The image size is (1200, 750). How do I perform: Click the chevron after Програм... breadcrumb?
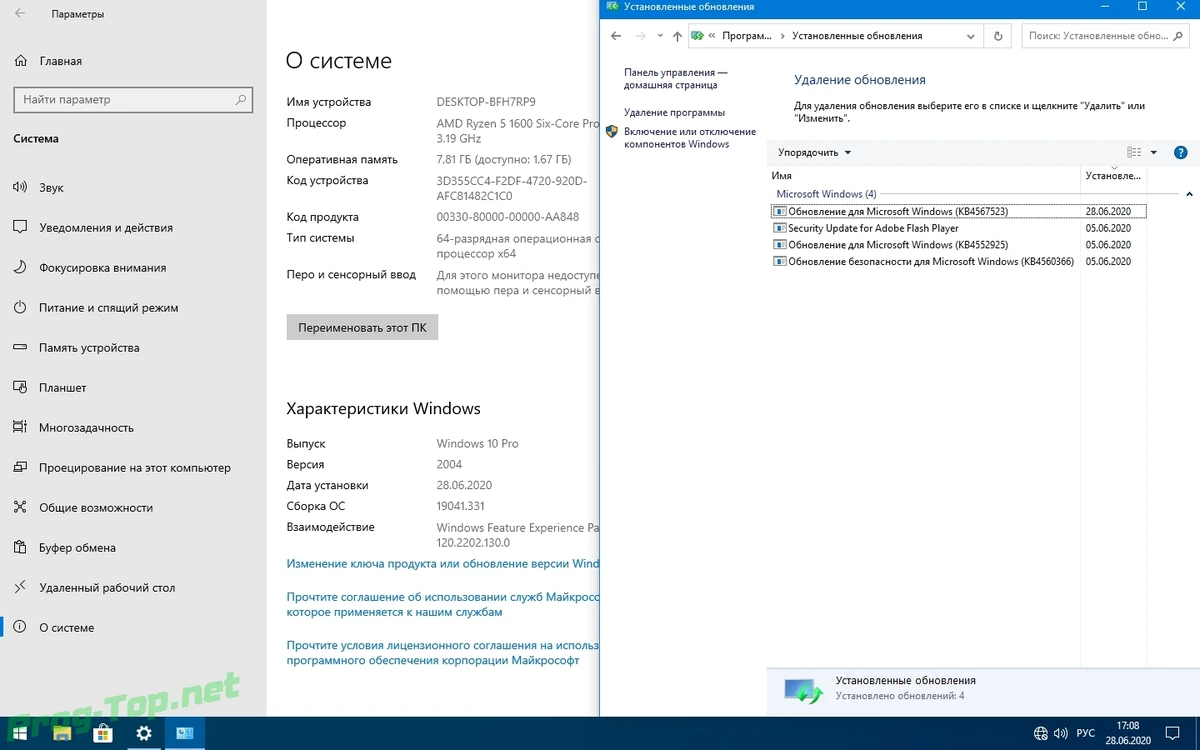[782, 36]
